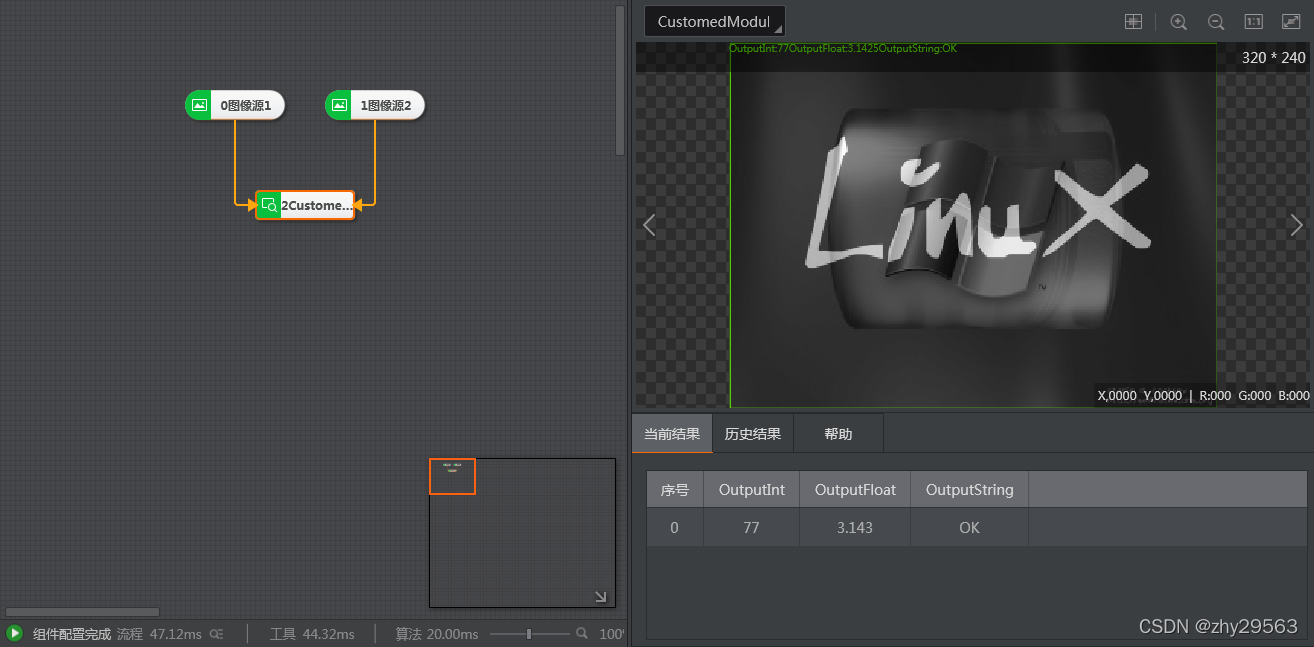The height and width of the screenshot is (647, 1314).
Task: Click the result cell showing 77
Action: [751, 527]
